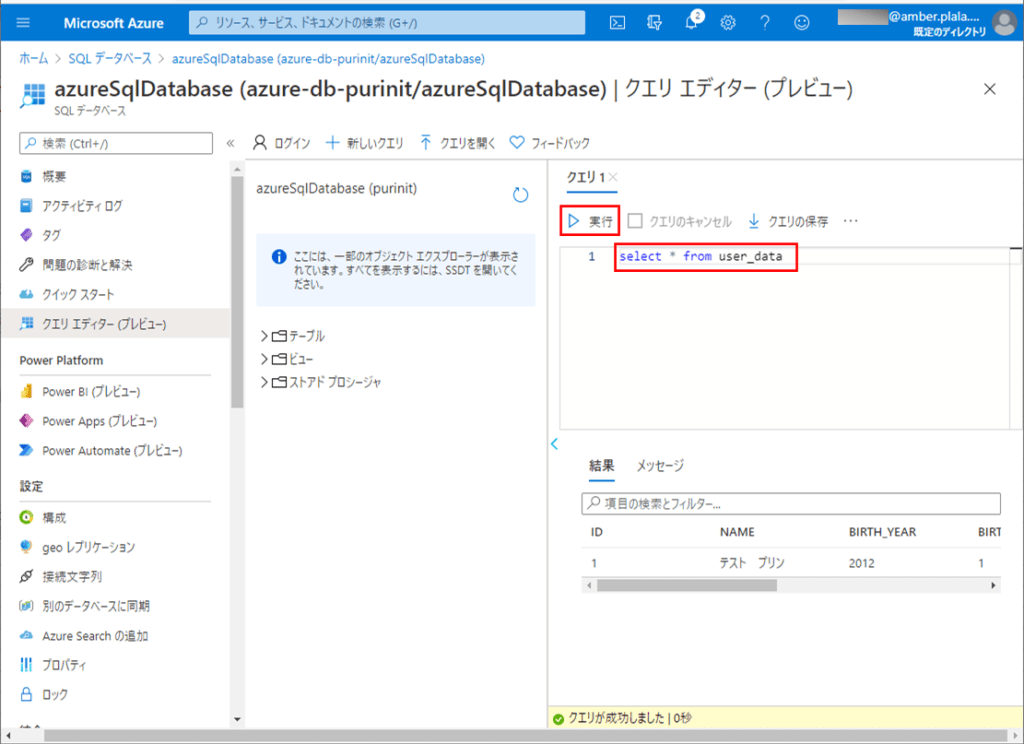The width and height of the screenshot is (1024, 744).
Task: Close the query editor blade
Action: point(990,89)
